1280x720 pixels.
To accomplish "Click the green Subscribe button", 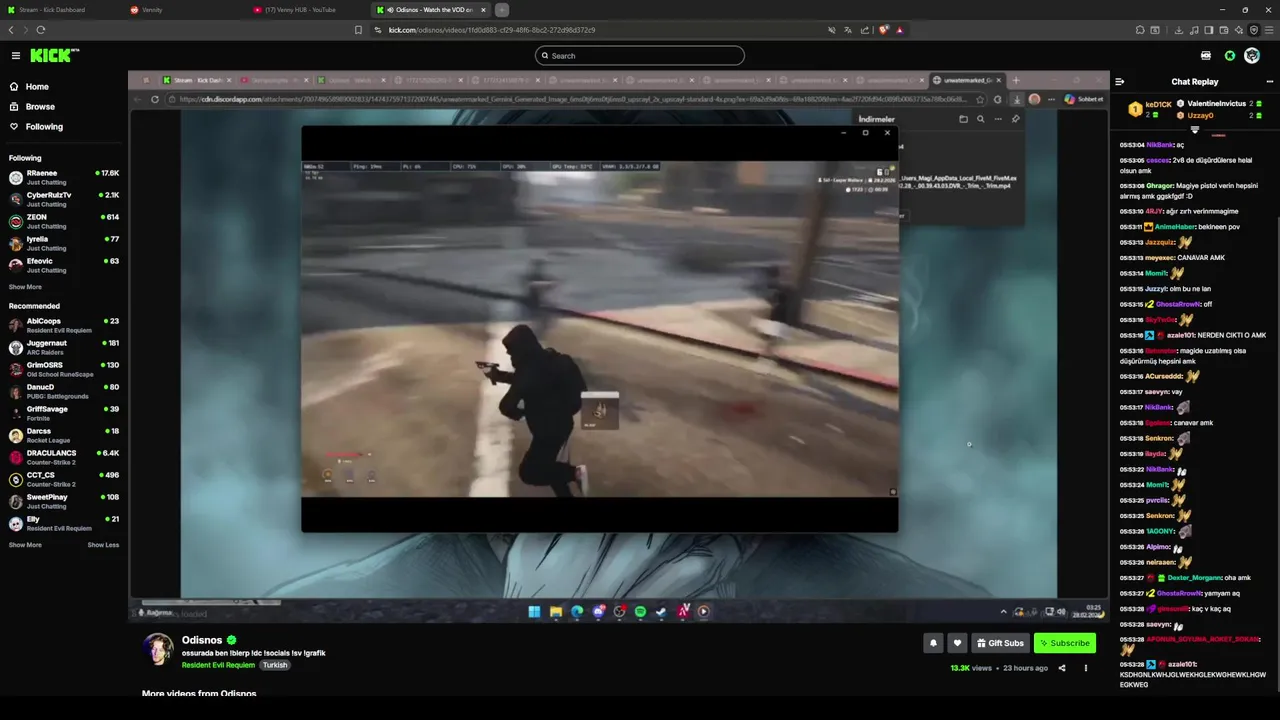I will [x=1065, y=643].
